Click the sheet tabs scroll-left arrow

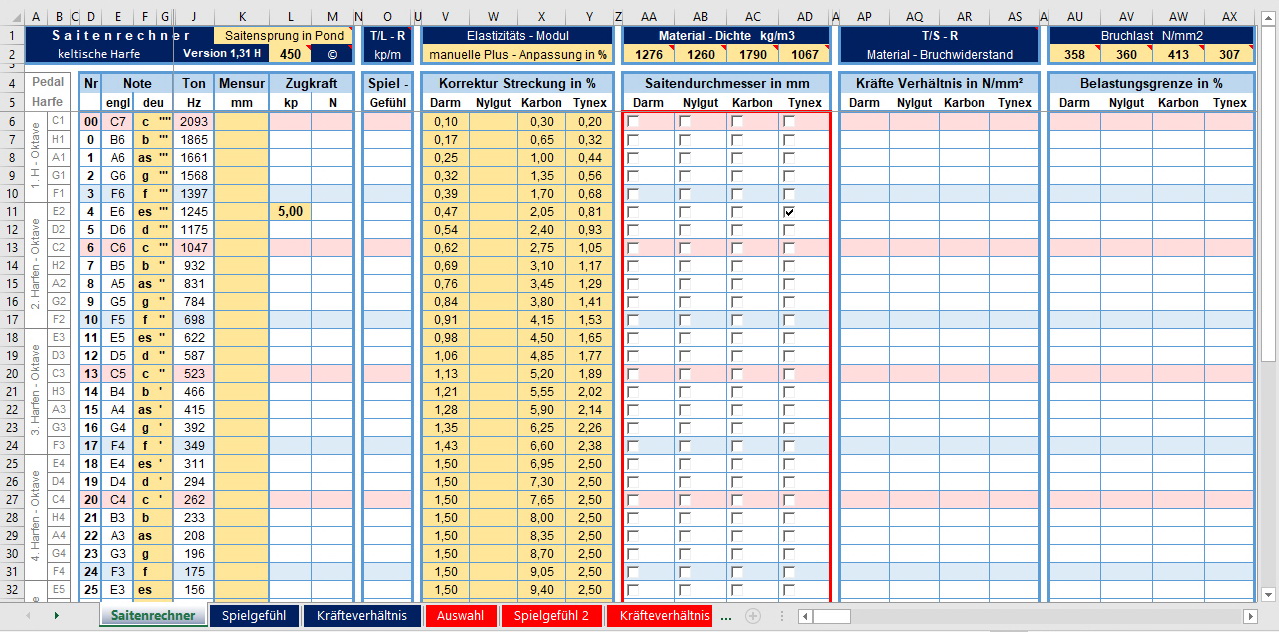coord(27,616)
